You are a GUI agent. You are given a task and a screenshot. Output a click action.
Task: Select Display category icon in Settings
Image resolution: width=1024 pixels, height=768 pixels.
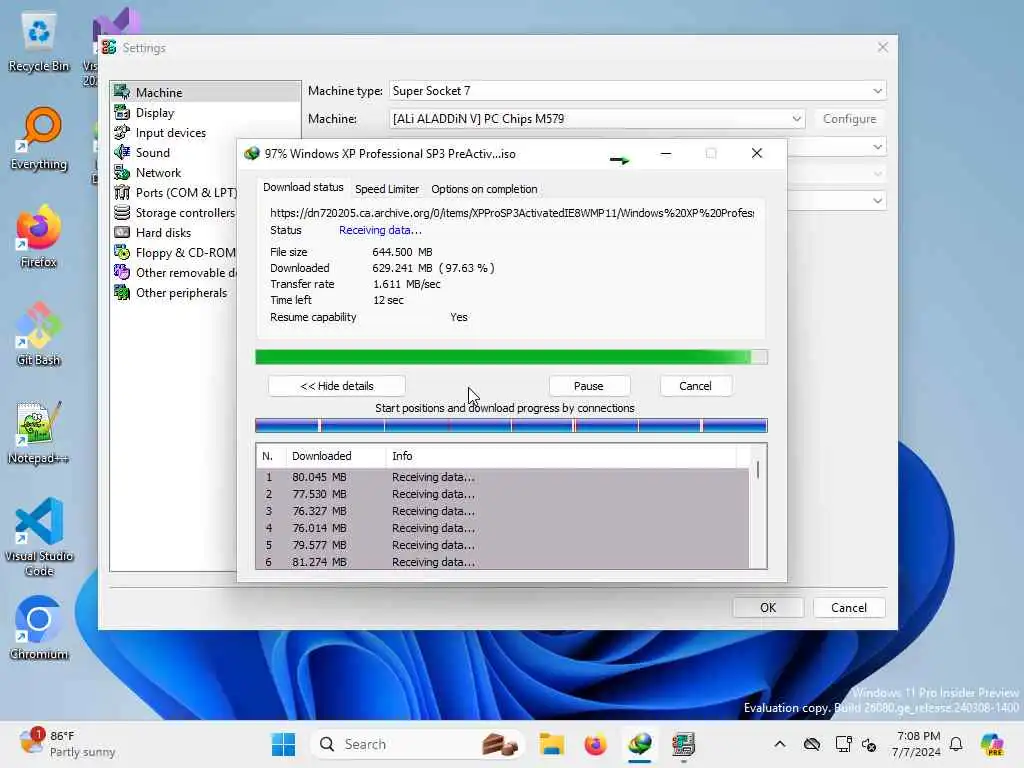click(x=122, y=112)
